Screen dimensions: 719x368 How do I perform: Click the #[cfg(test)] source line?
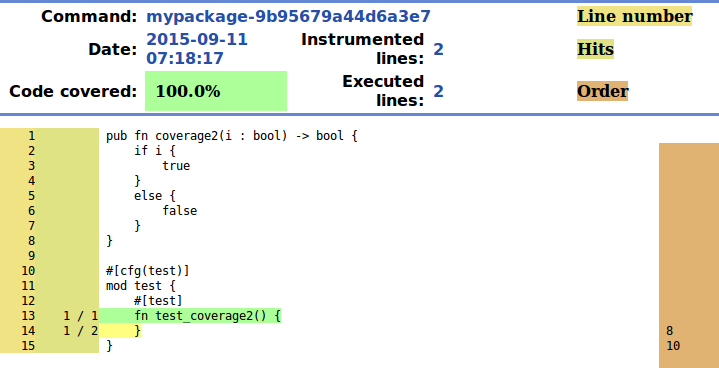click(x=148, y=271)
